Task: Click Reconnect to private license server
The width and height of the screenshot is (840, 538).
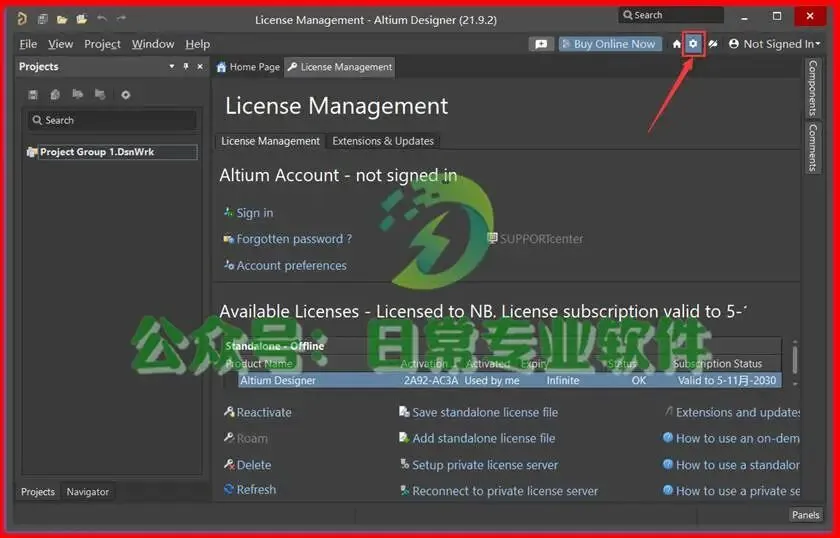Action: (x=499, y=491)
